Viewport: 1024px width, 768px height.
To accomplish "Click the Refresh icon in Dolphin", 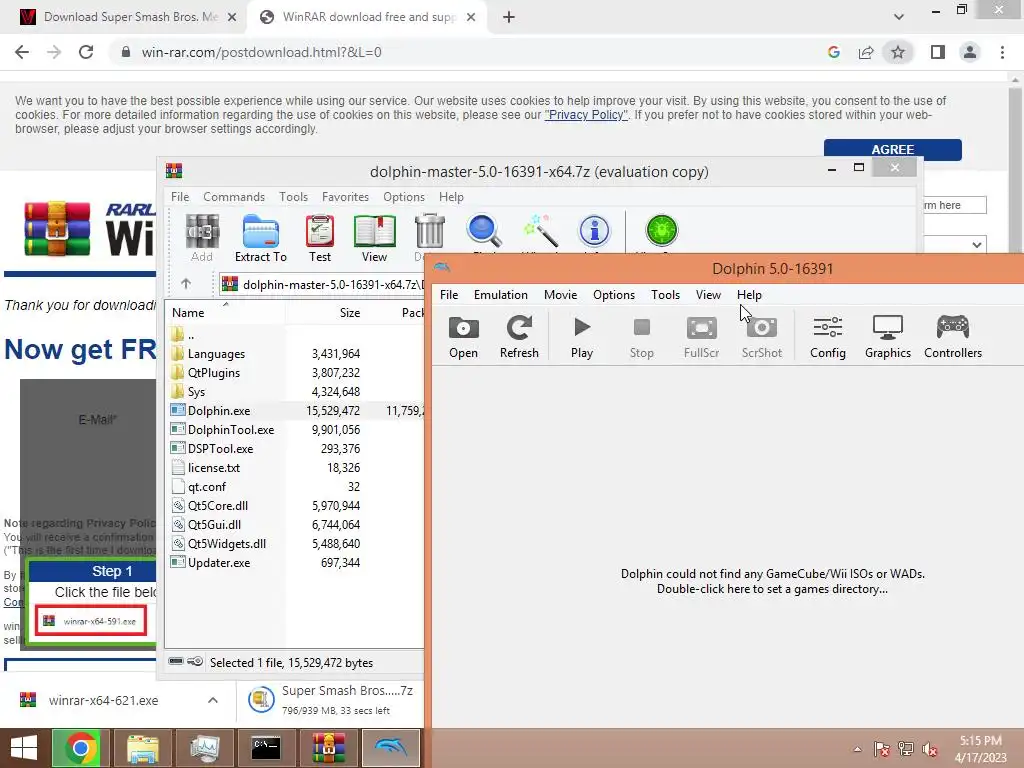I will [519, 336].
